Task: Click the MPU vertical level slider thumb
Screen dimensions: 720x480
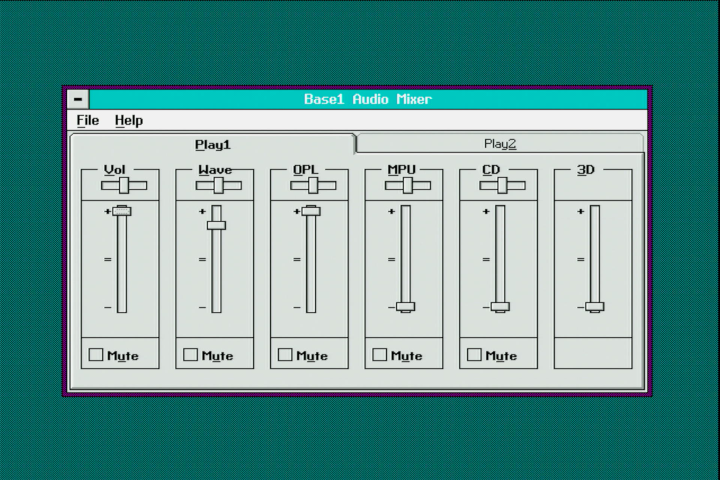Action: [405, 307]
